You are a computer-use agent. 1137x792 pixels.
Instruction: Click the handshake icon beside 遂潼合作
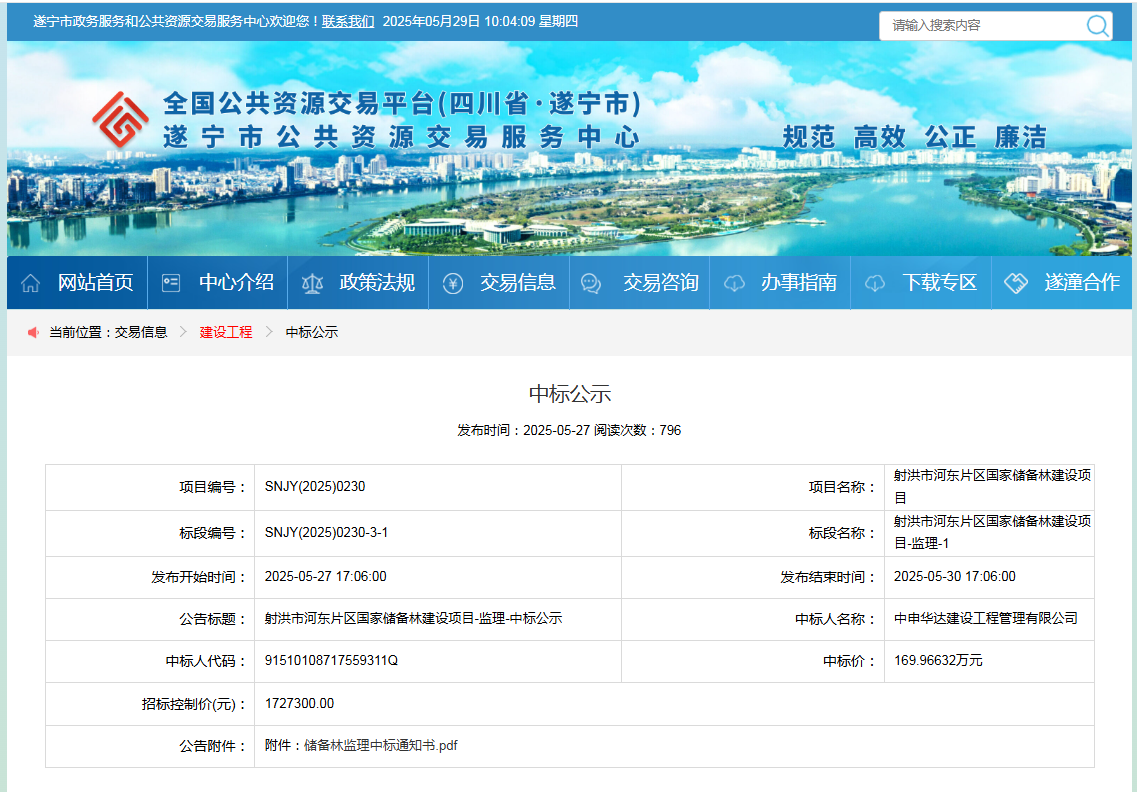[x=1016, y=284]
